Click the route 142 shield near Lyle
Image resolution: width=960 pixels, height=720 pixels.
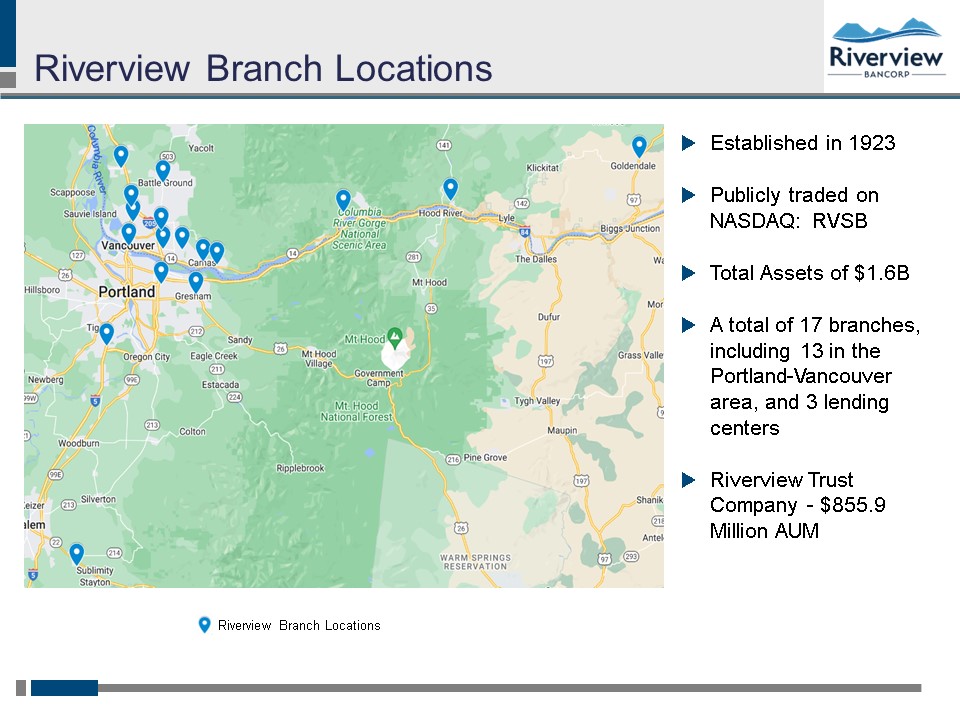tap(521, 203)
